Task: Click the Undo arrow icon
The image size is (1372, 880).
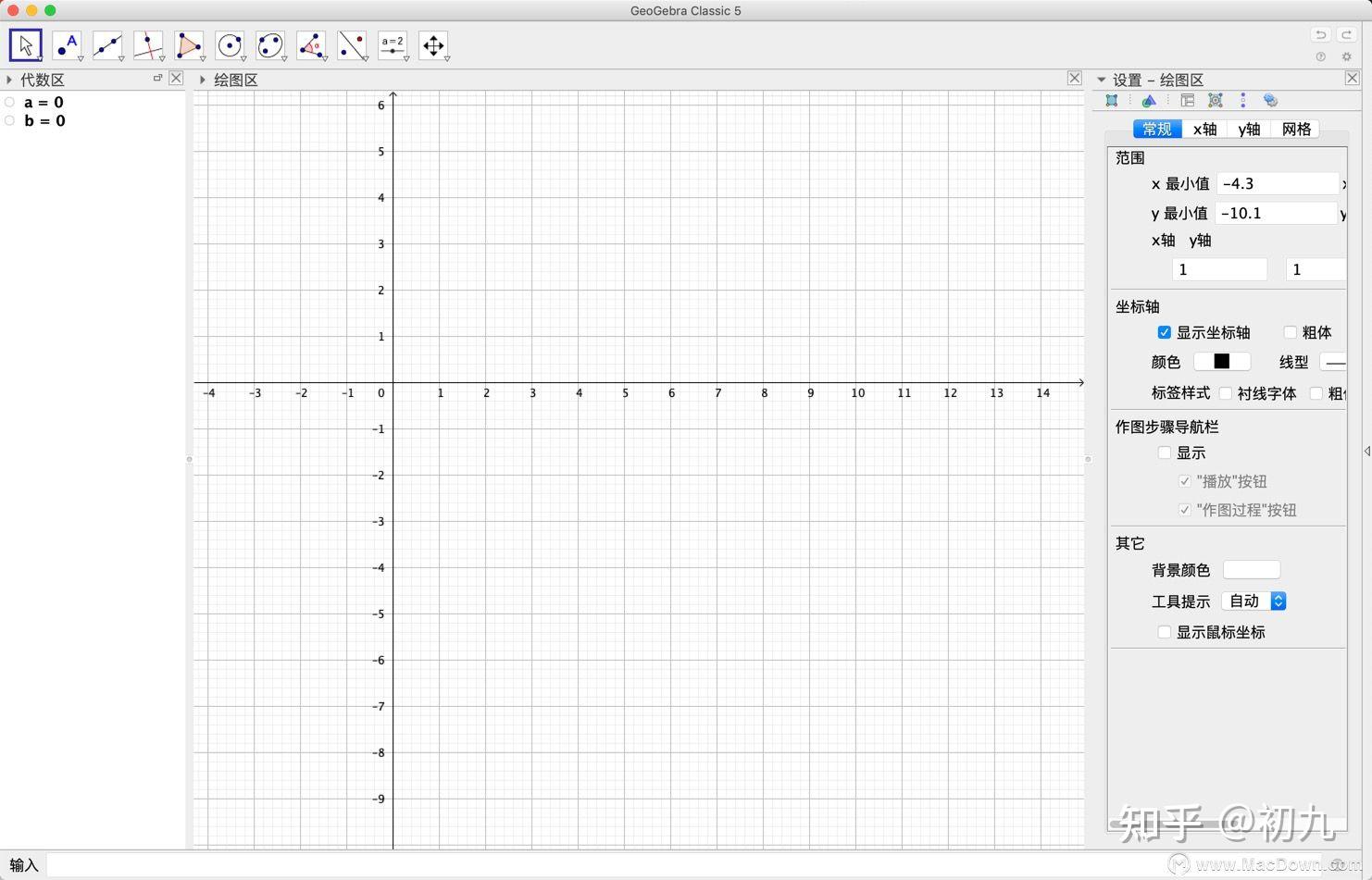Action: 1321,35
